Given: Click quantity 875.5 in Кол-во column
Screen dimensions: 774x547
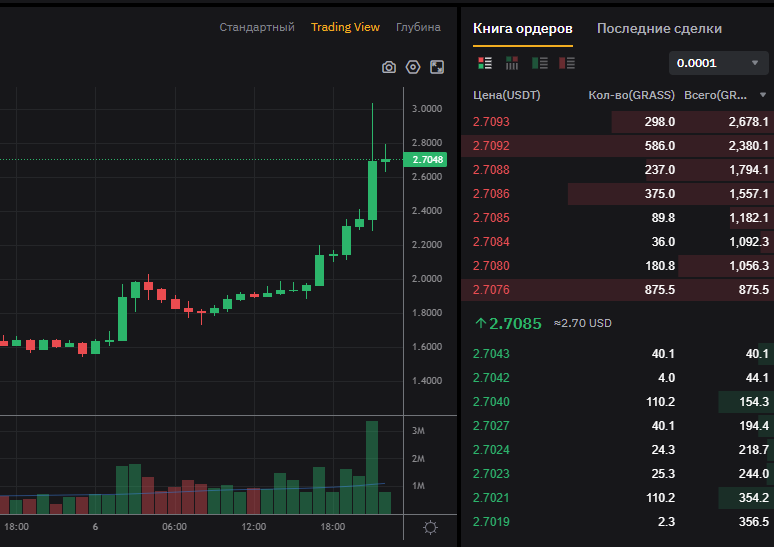Looking at the screenshot, I should (659, 290).
